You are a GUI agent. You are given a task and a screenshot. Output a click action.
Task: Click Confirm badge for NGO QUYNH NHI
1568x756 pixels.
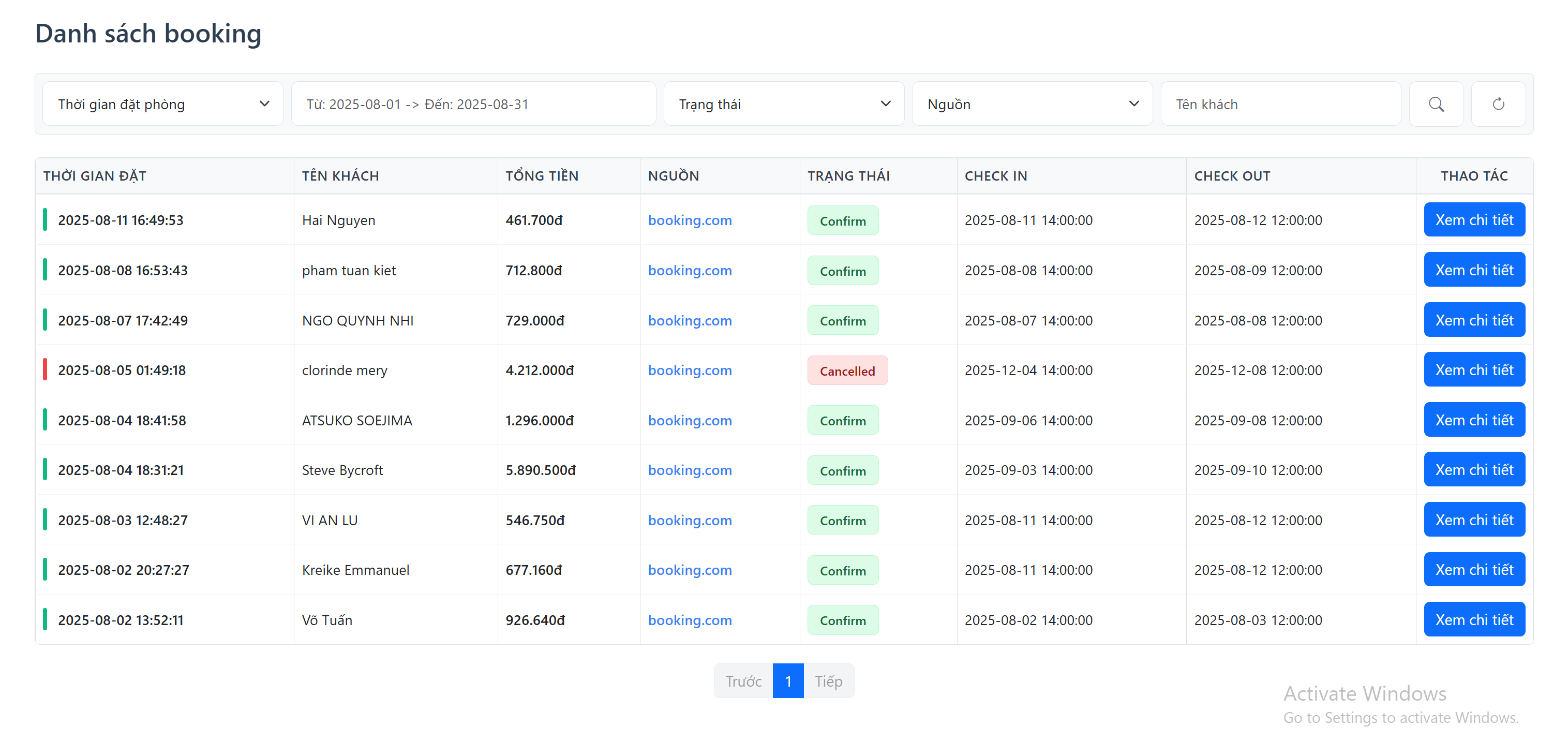[x=842, y=320]
